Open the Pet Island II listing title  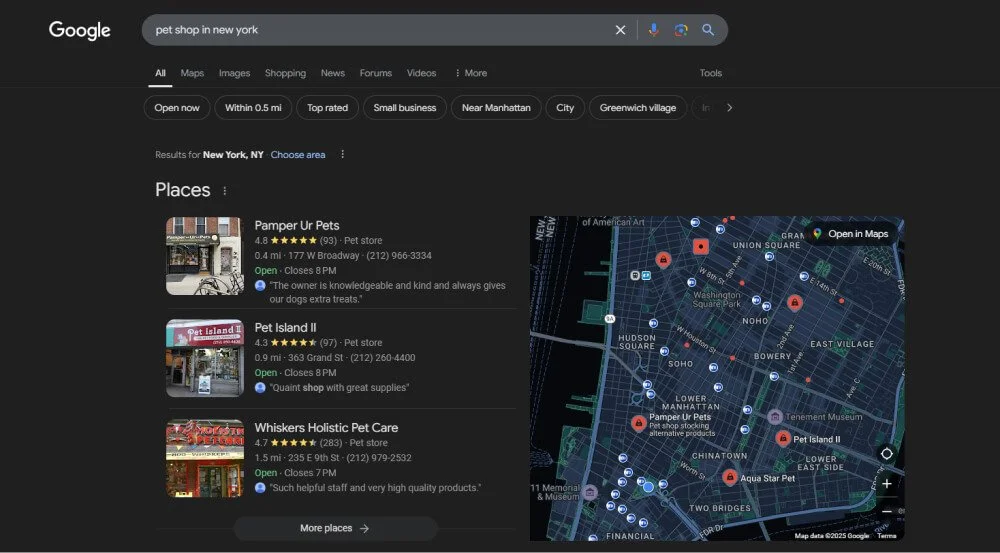click(285, 328)
